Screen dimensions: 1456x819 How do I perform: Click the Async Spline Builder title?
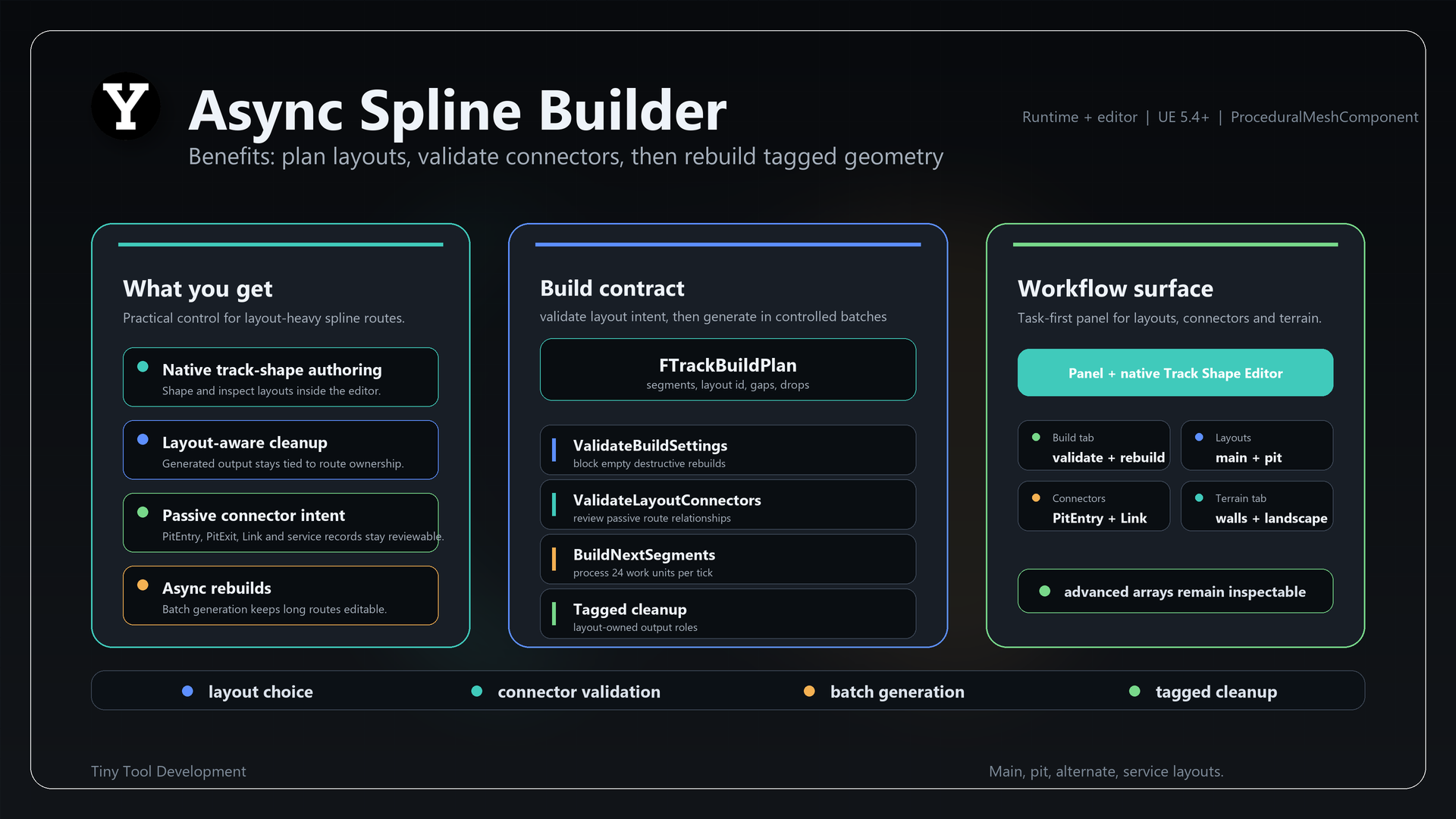pos(457,111)
